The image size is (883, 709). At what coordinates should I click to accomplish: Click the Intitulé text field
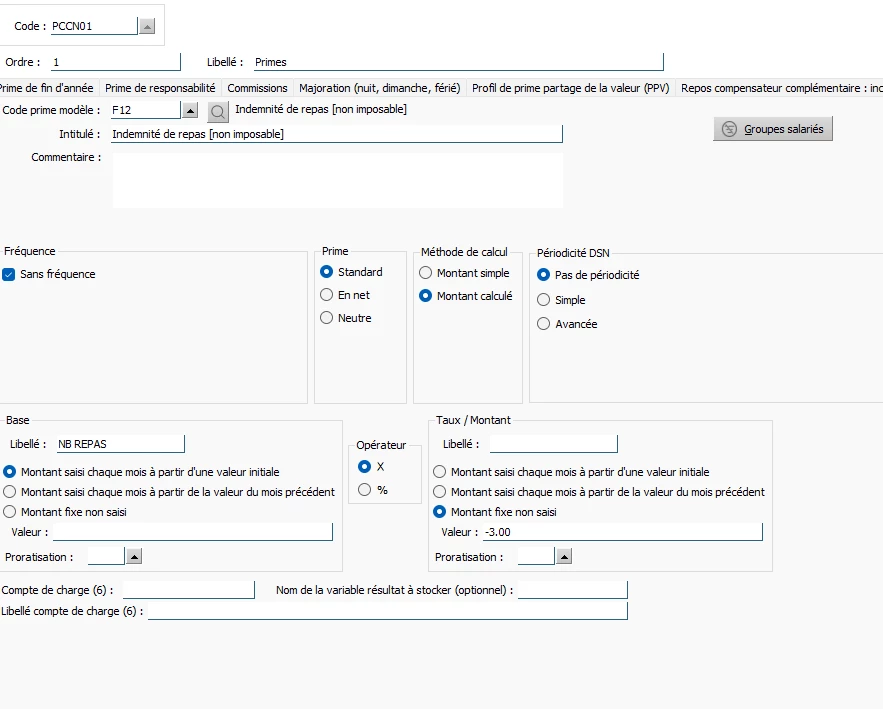click(x=336, y=134)
